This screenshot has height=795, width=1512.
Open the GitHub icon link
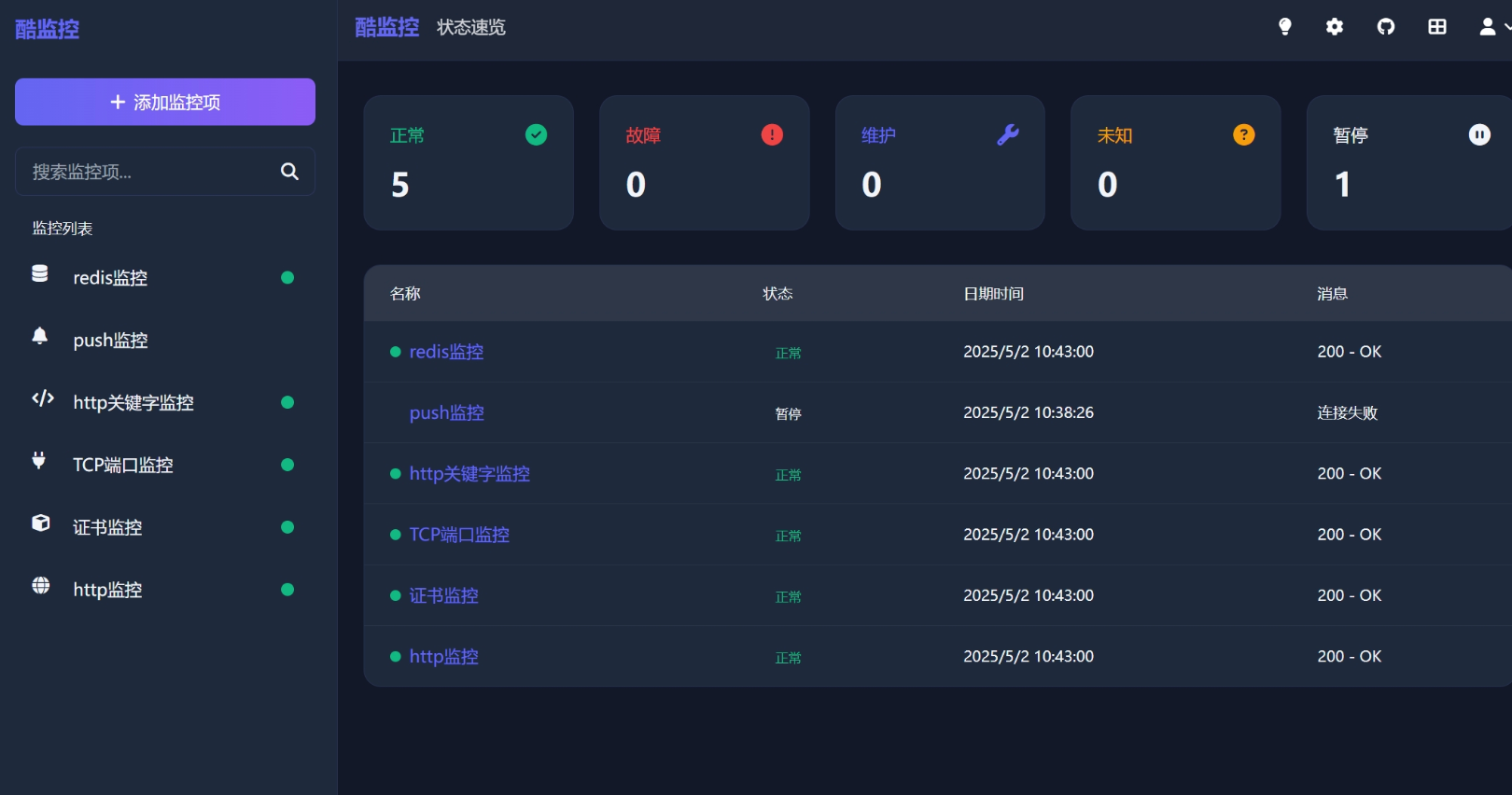[1386, 27]
